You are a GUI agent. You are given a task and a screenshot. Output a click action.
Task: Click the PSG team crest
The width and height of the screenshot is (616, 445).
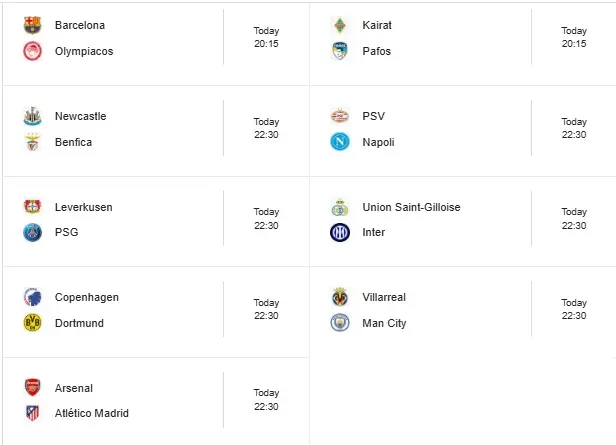tap(32, 233)
